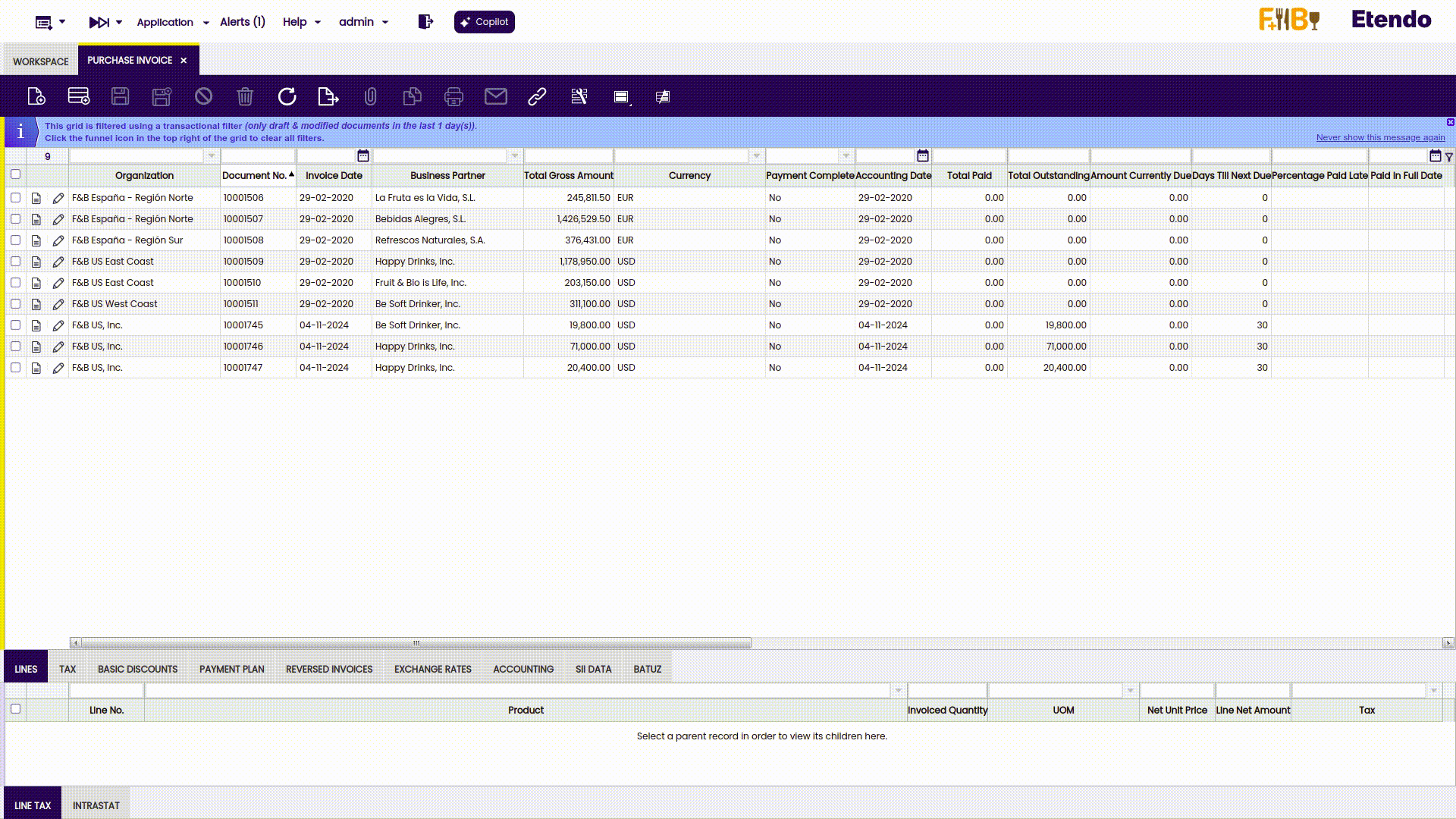
Task: Click the Linked items chain icon
Action: pyautogui.click(x=537, y=96)
